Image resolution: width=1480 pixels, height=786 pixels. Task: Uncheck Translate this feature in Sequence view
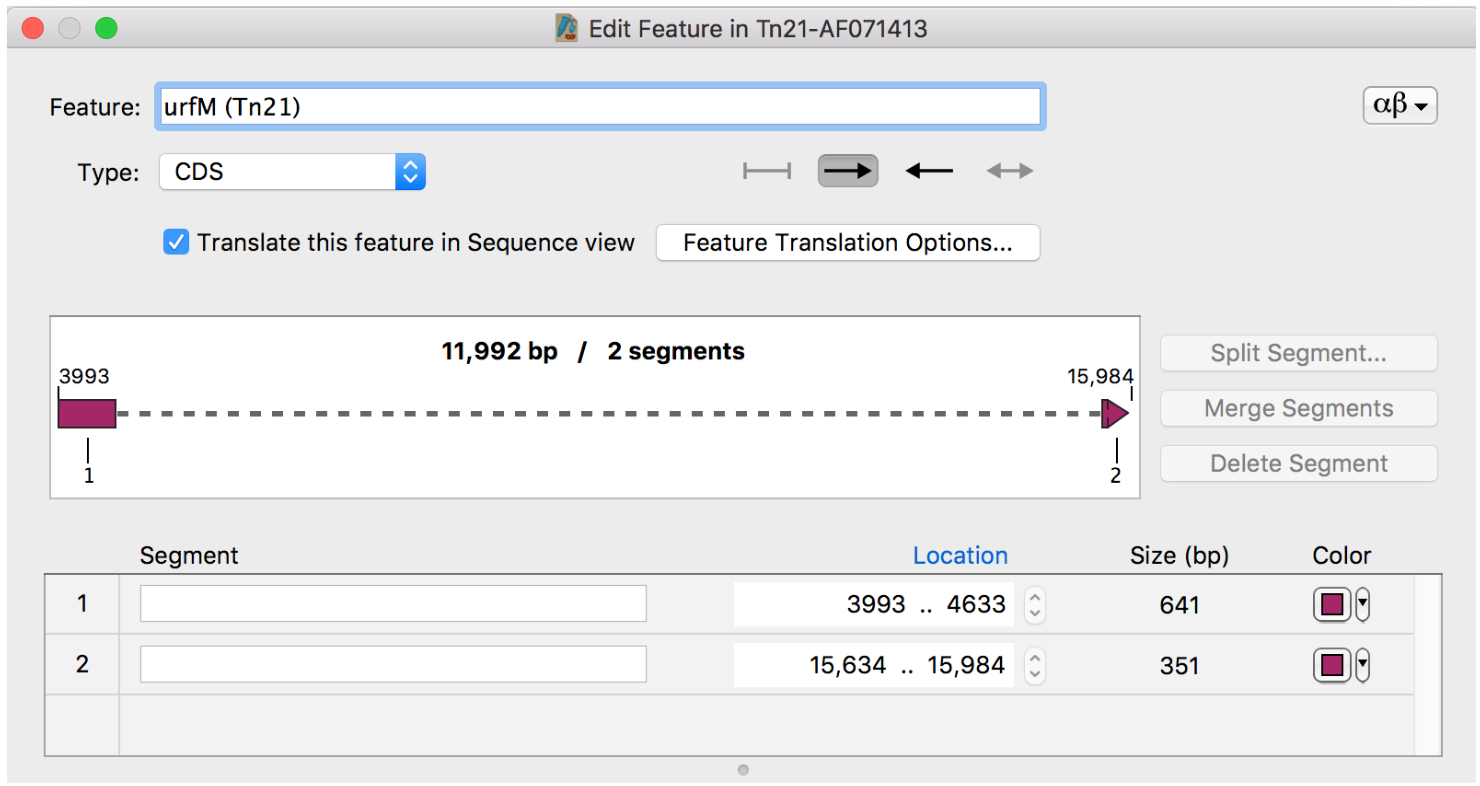click(x=176, y=243)
